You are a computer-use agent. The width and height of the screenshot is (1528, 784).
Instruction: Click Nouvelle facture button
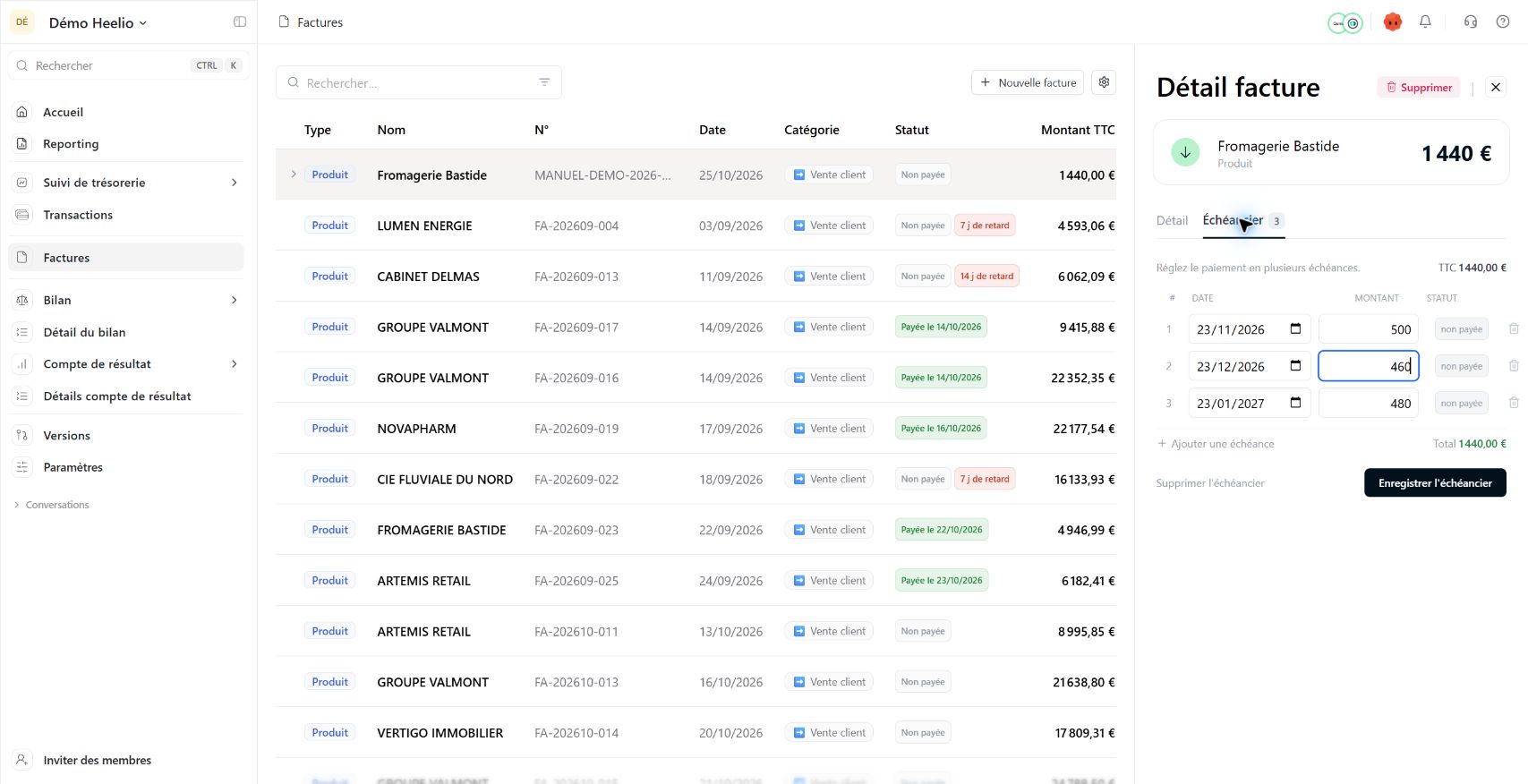1028,82
